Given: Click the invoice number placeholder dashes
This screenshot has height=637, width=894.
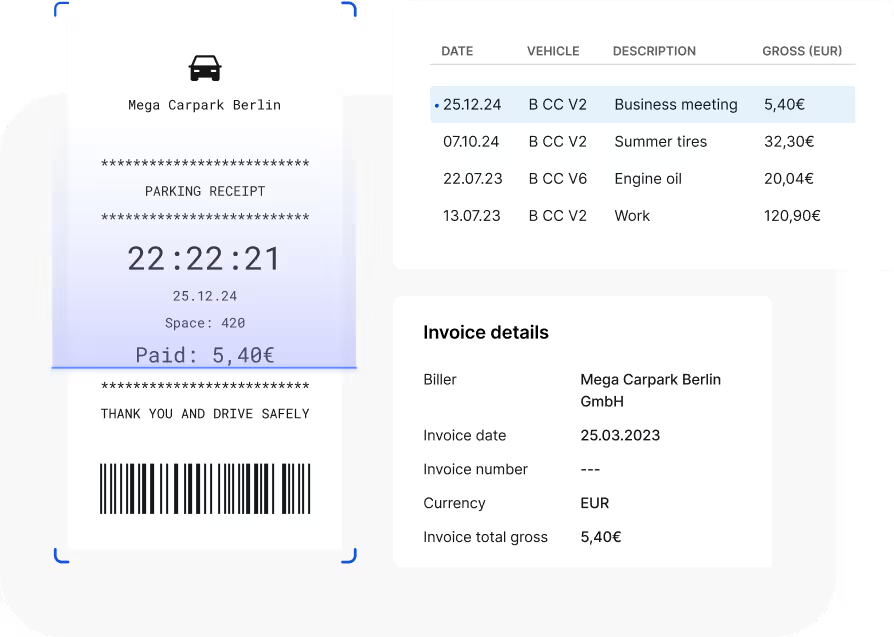Looking at the screenshot, I should 590,469.
